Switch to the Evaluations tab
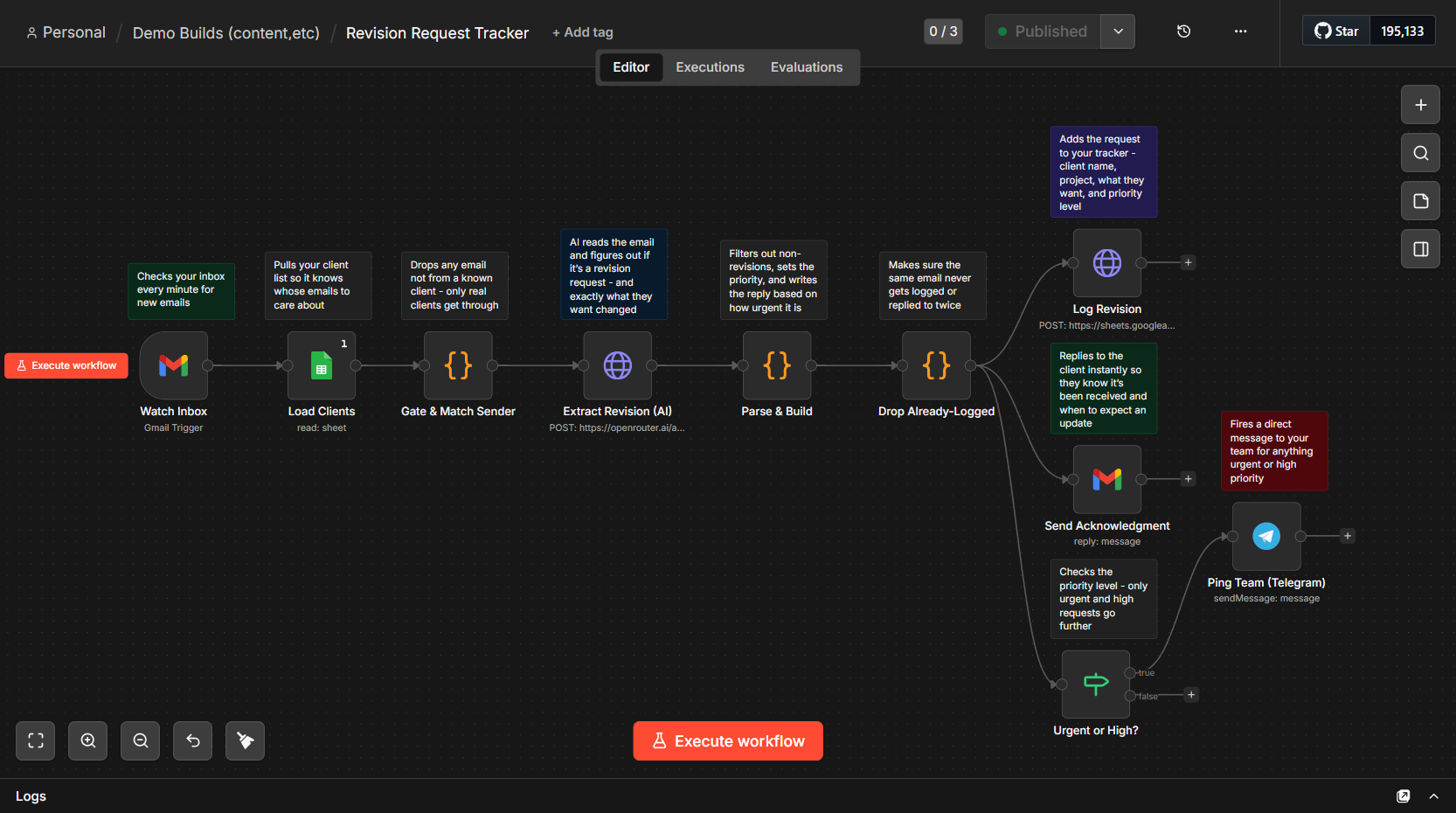The image size is (1456, 813). point(807,67)
